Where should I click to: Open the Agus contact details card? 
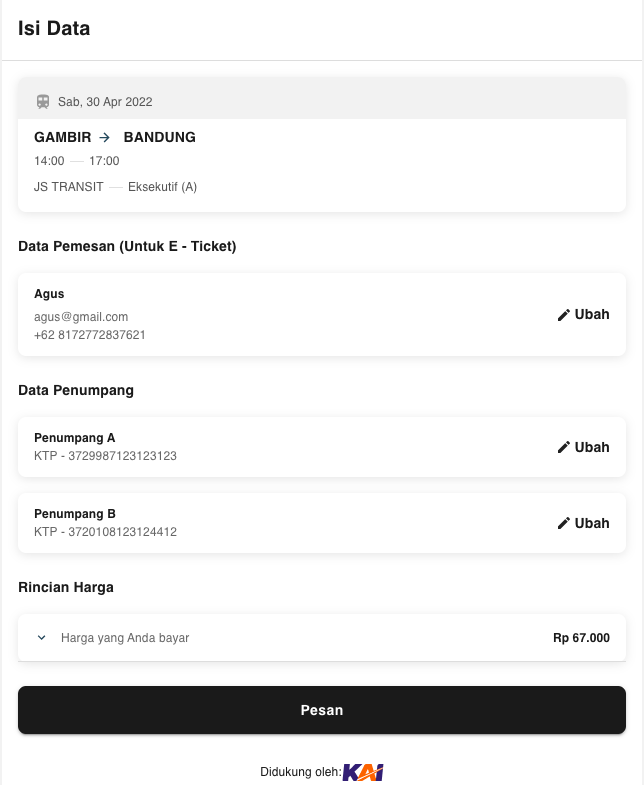322,314
